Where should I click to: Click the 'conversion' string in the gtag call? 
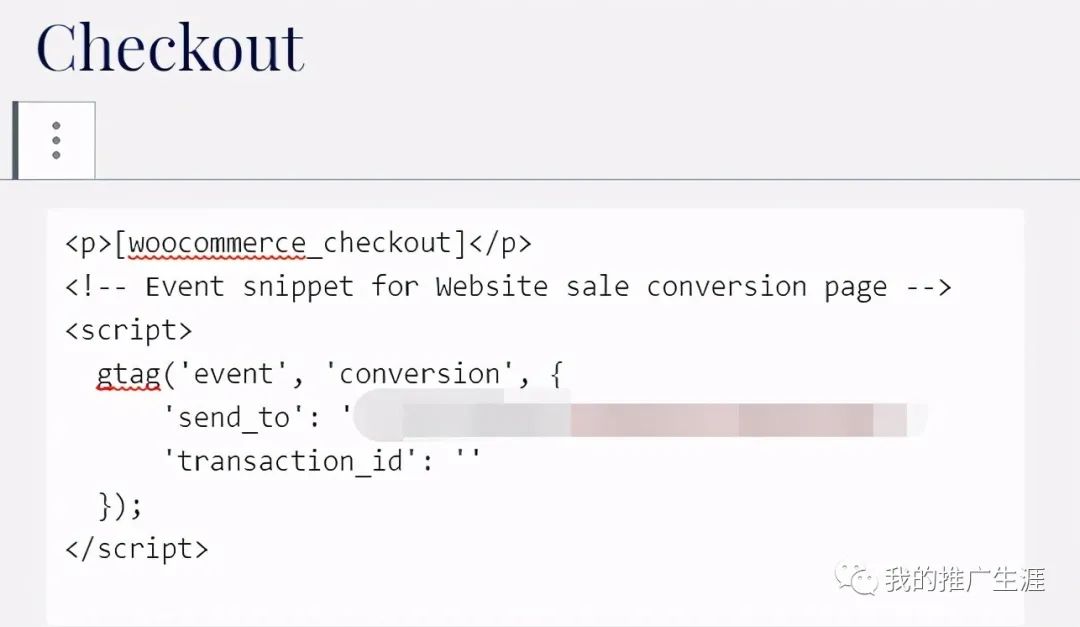click(419, 374)
